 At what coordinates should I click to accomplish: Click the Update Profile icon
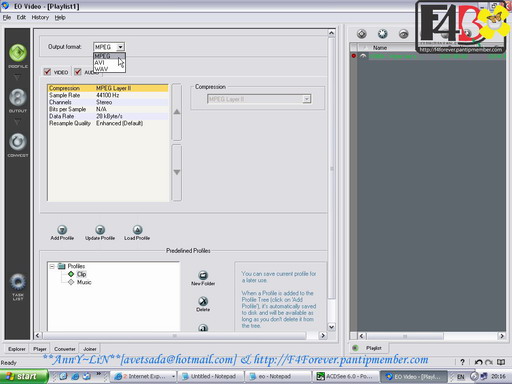[100, 230]
